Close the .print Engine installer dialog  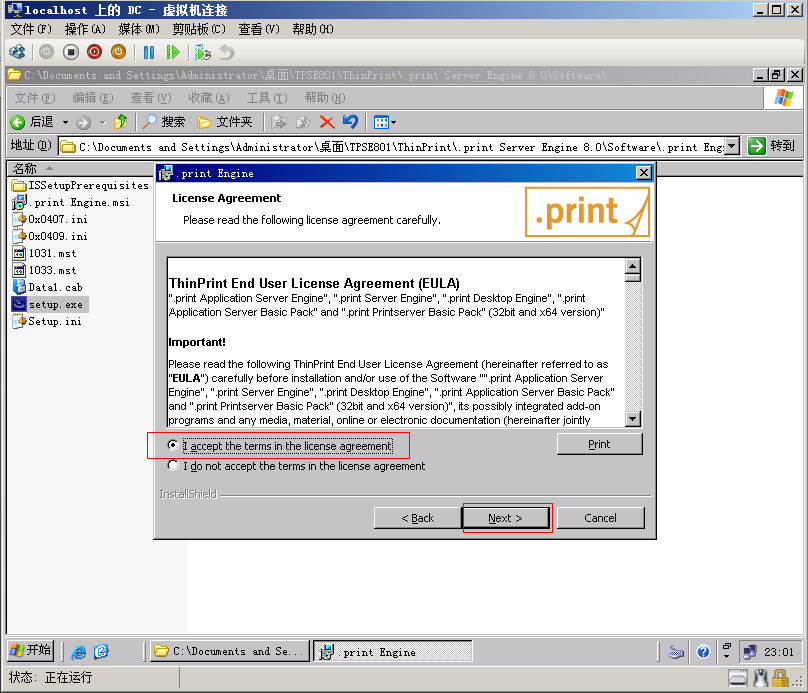coord(644,173)
